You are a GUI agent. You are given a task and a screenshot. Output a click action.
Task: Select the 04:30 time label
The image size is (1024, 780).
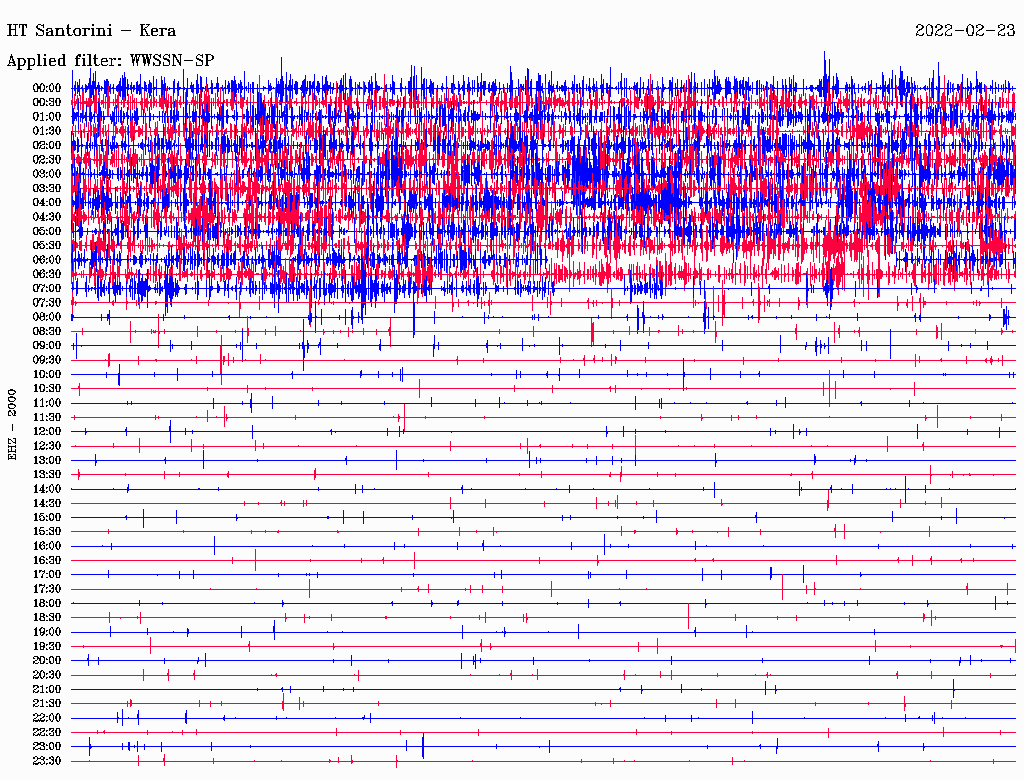click(x=47, y=217)
